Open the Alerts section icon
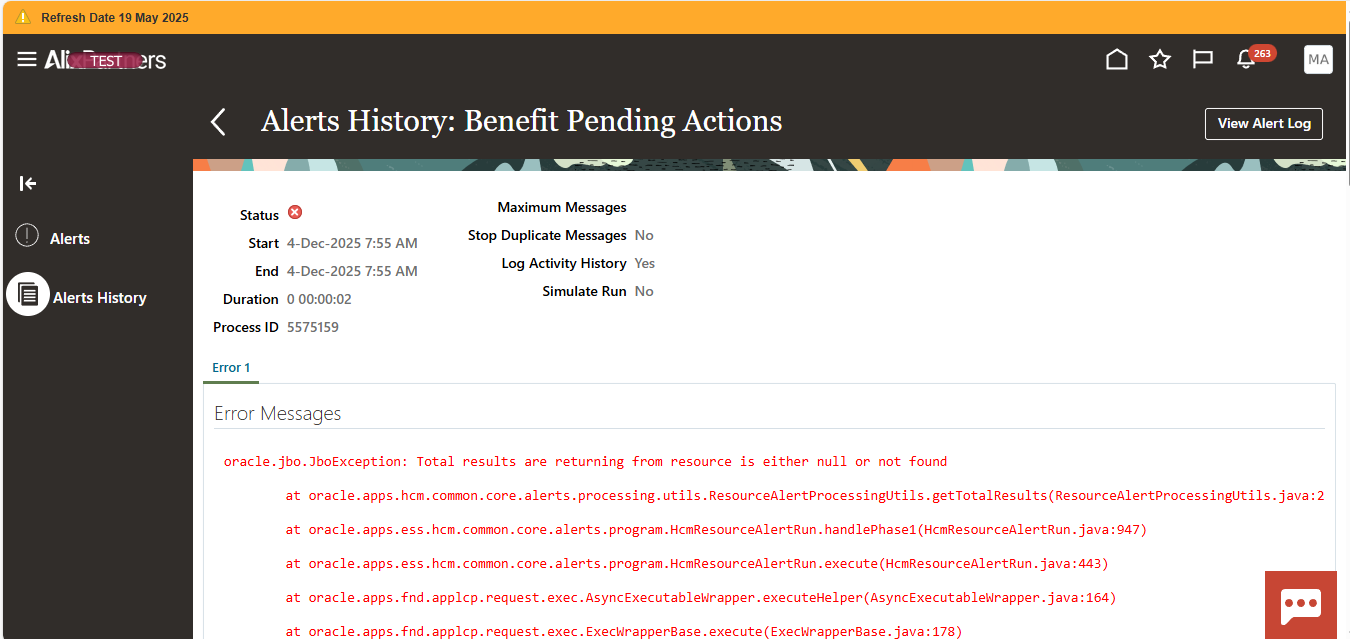The width and height of the screenshot is (1350, 639). (27, 237)
